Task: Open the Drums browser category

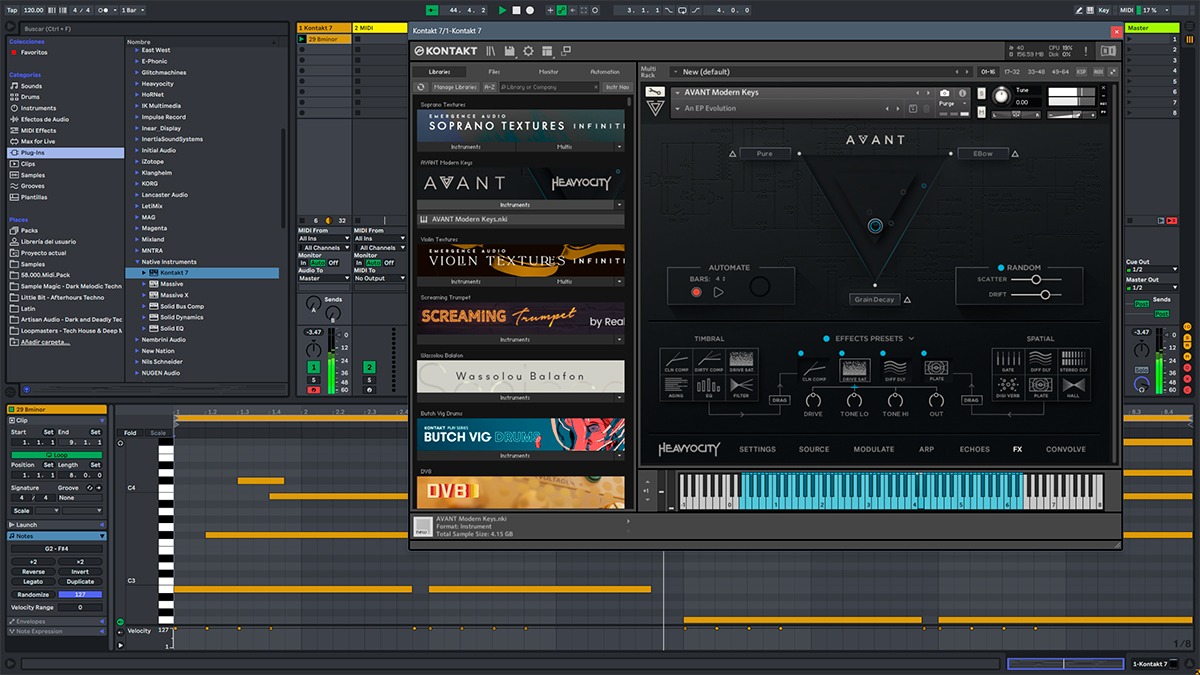Action: click(x=32, y=97)
